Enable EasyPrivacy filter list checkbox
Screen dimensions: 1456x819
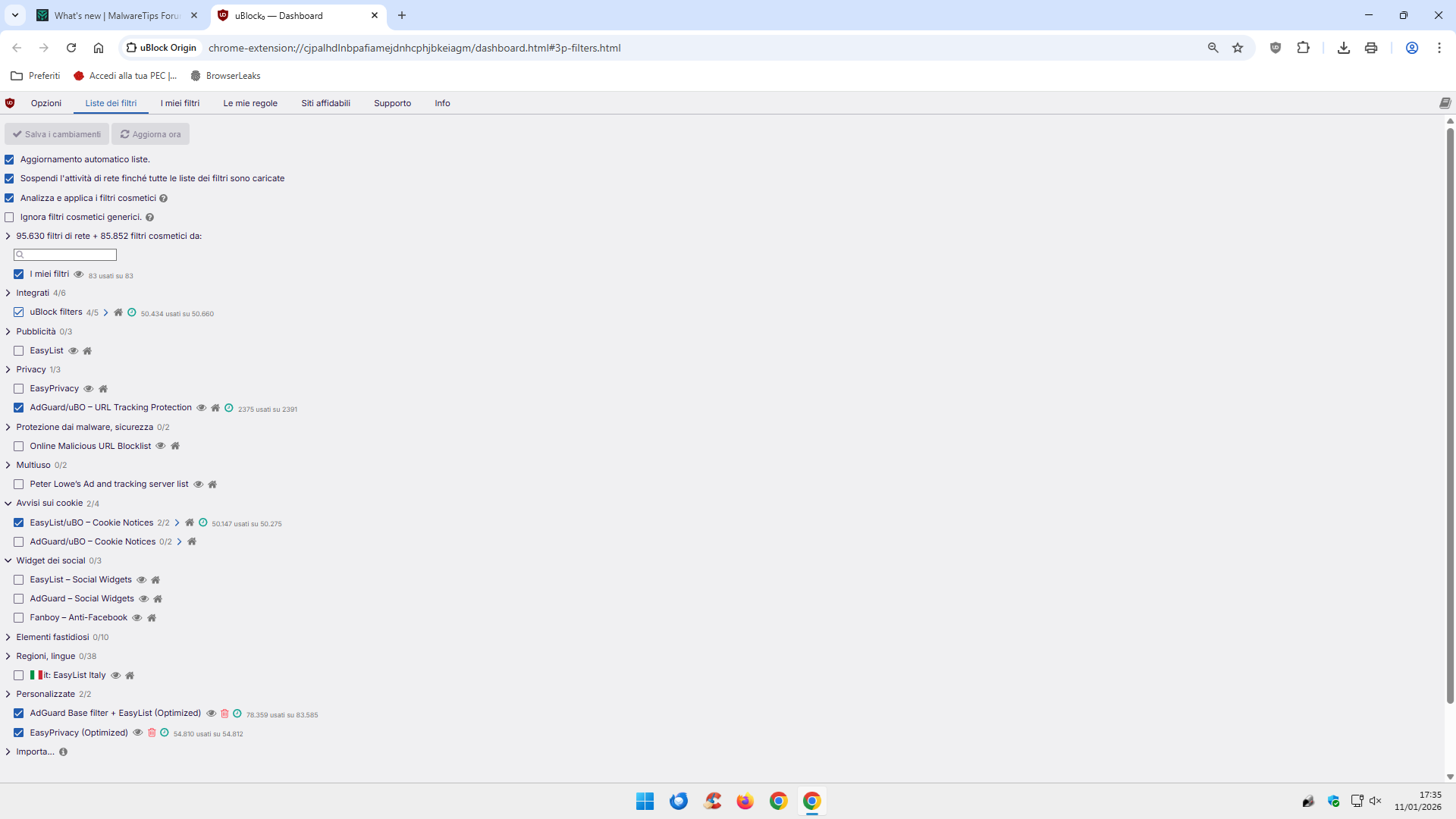19,389
